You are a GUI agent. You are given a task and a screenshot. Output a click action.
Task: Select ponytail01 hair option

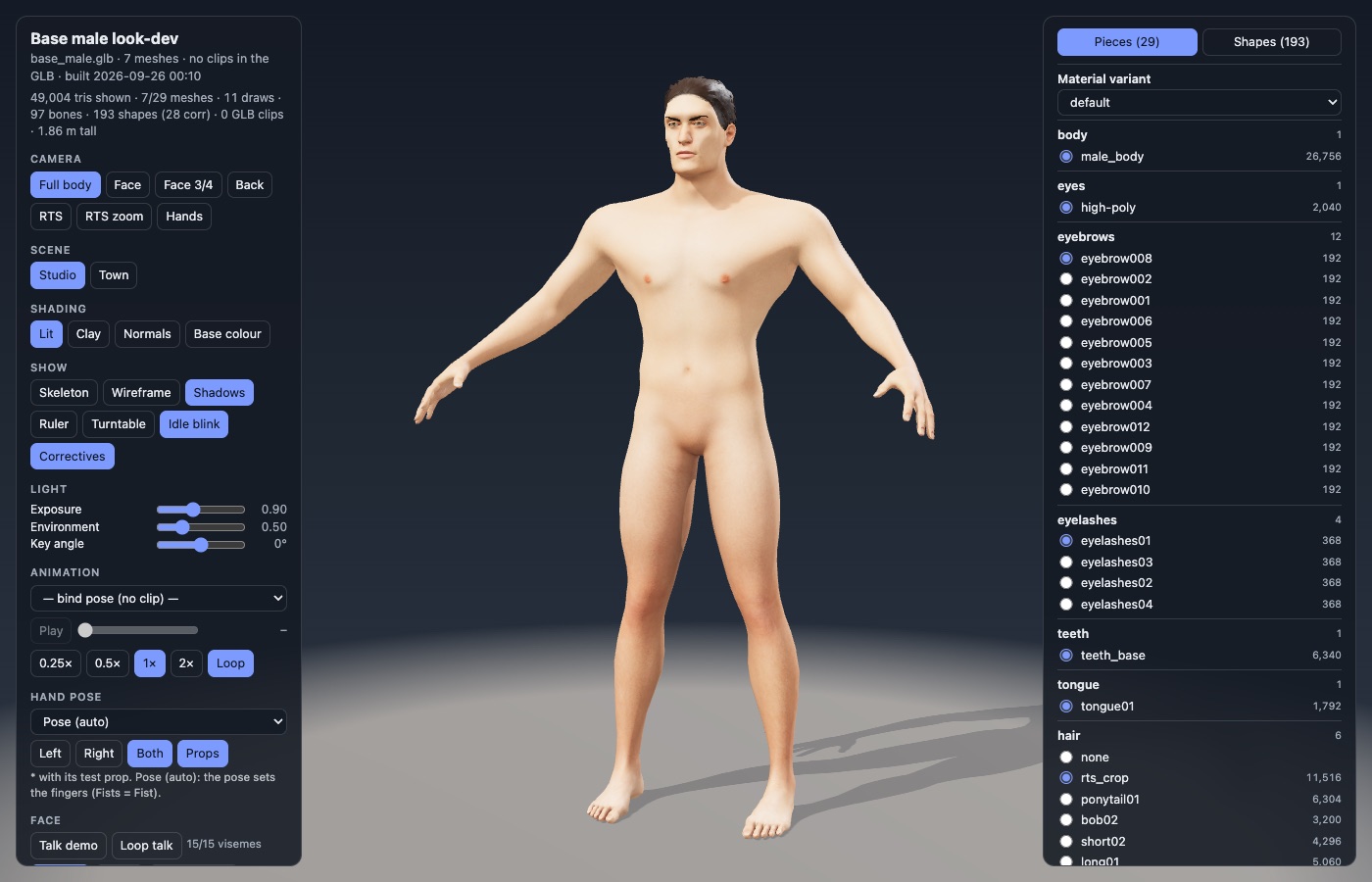pyautogui.click(x=1066, y=800)
